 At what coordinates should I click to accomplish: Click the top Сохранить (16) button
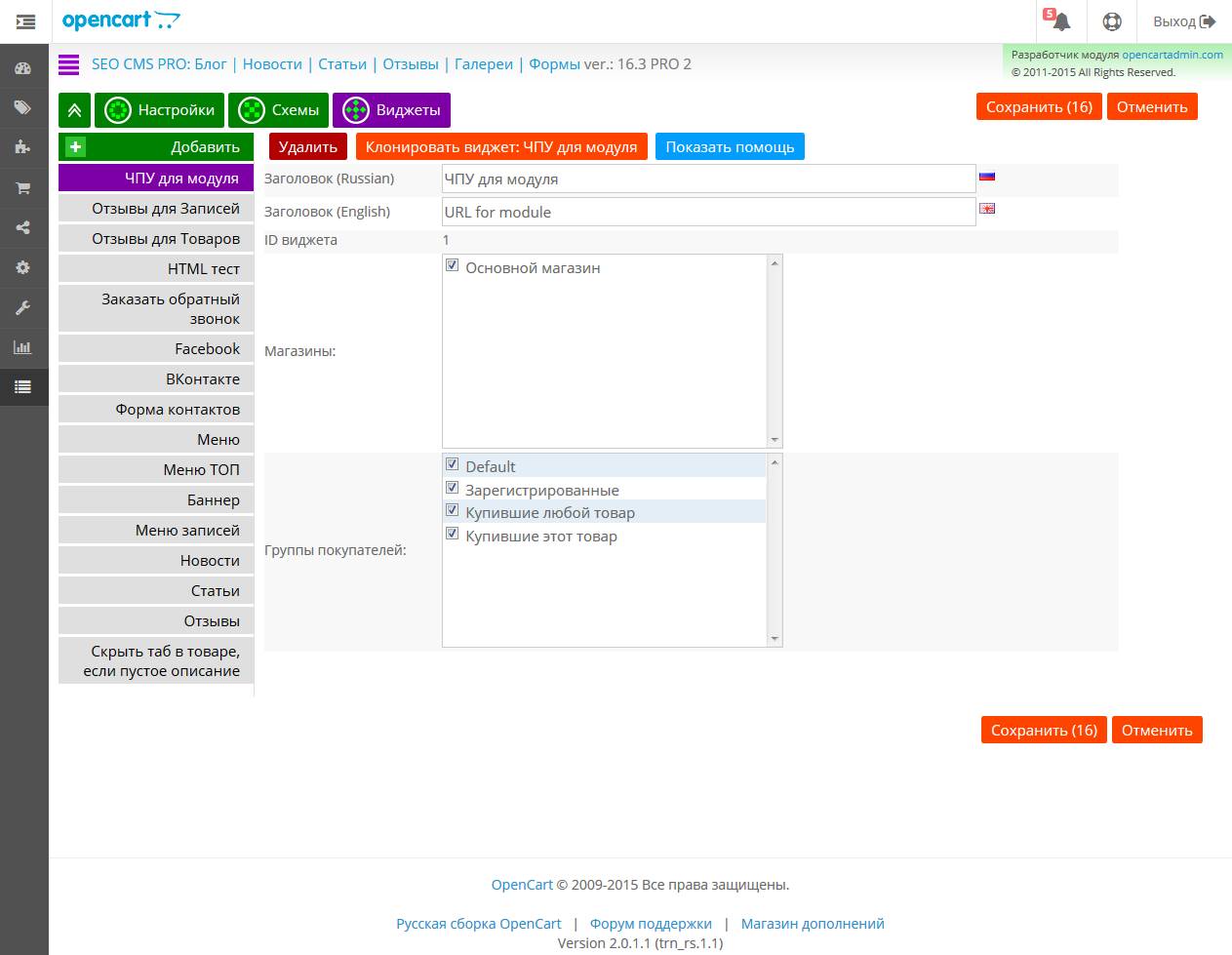coord(1039,106)
